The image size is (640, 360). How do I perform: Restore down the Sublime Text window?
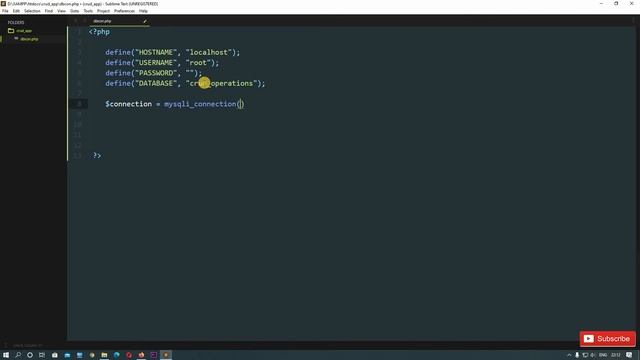click(x=616, y=4)
